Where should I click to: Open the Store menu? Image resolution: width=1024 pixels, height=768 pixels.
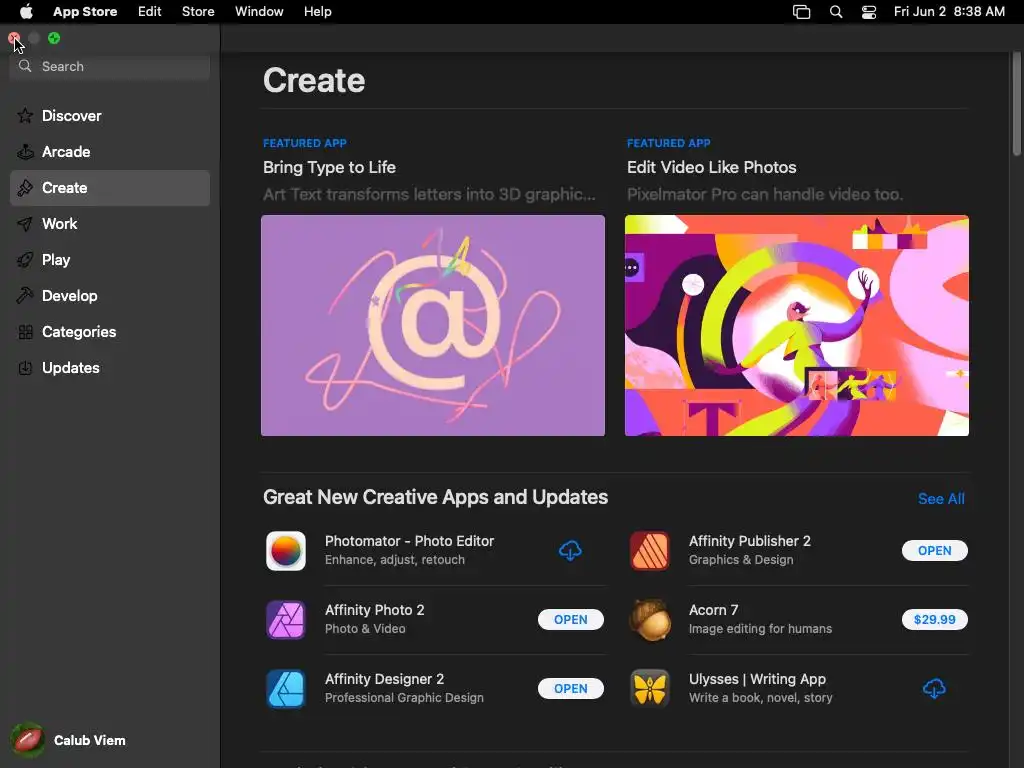198,12
